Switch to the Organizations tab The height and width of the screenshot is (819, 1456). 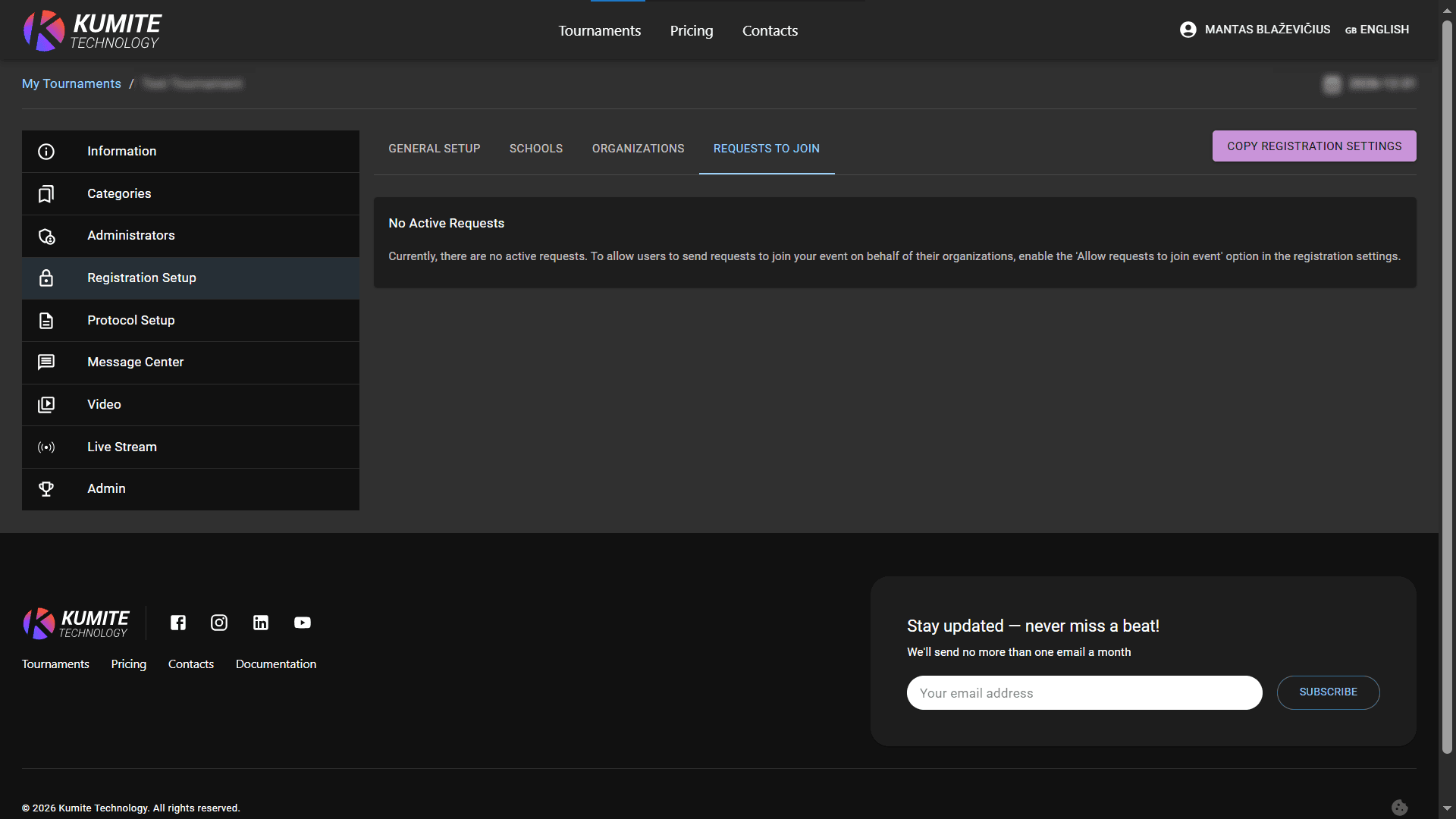click(x=638, y=149)
